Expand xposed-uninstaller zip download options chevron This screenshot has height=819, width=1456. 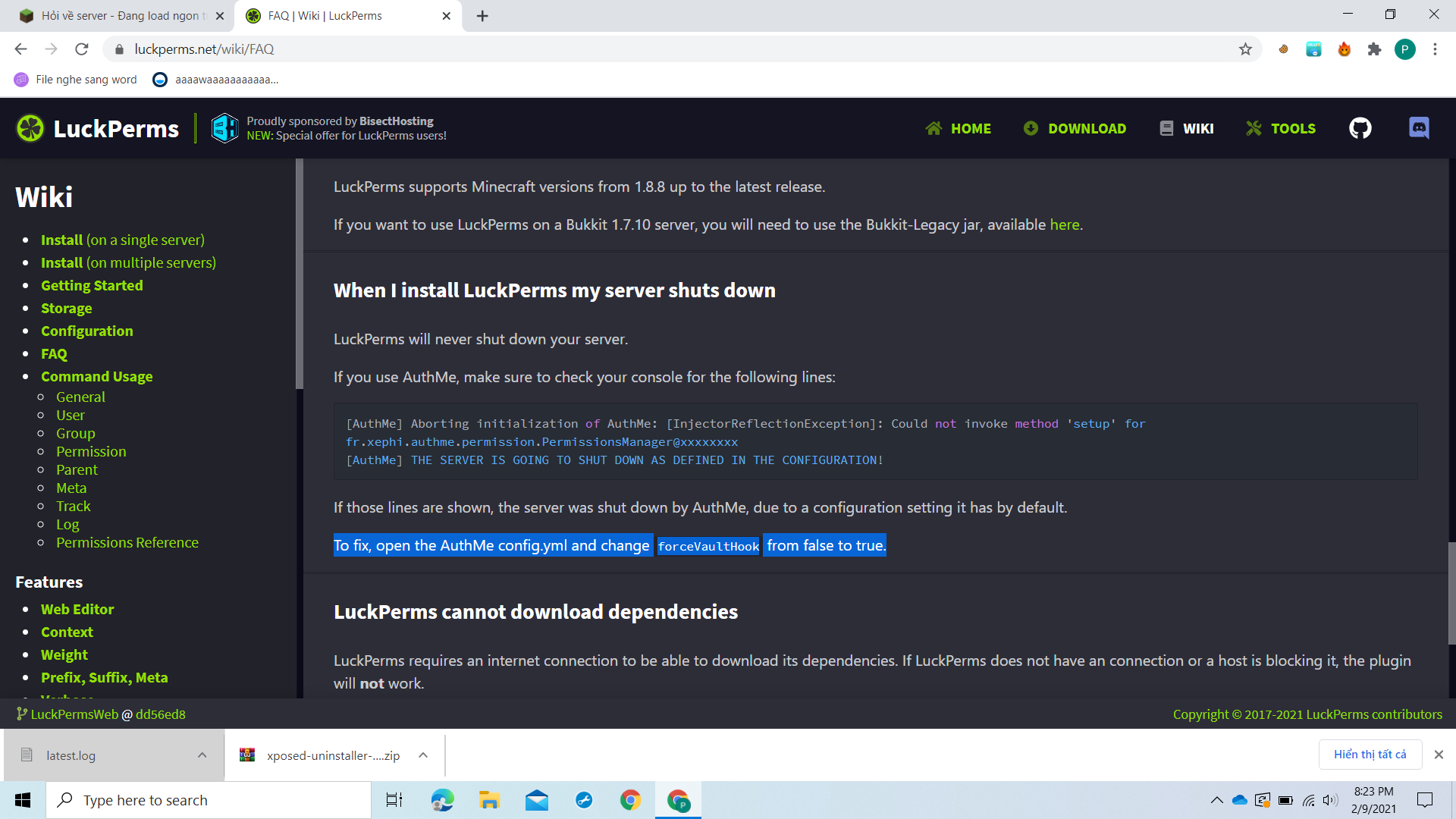pos(423,755)
